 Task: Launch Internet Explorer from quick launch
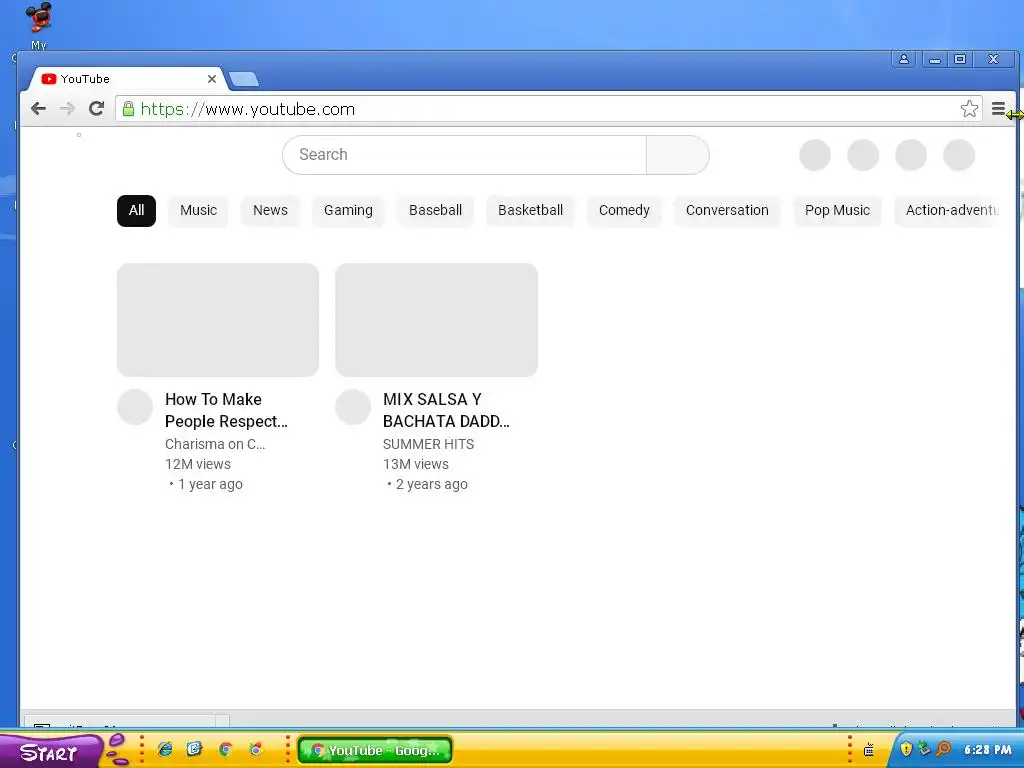click(x=165, y=749)
